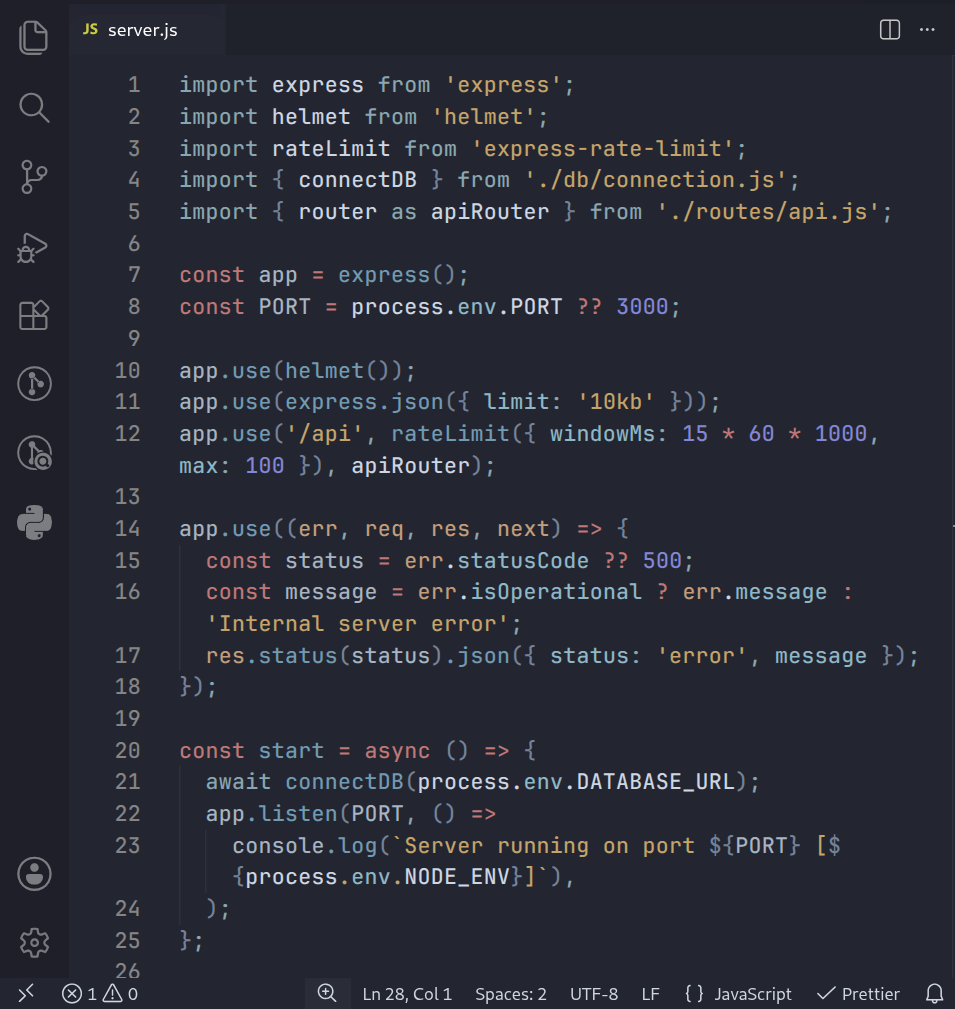Click NODE_ENV in the template string
This screenshot has height=1009, width=955.
457,877
